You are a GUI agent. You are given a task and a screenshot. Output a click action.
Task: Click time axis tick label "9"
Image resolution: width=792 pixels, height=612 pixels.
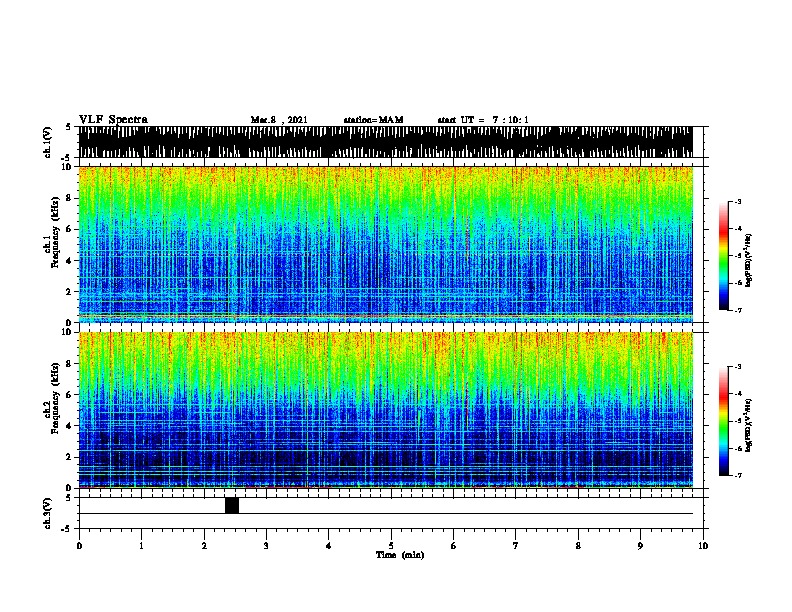coord(640,546)
